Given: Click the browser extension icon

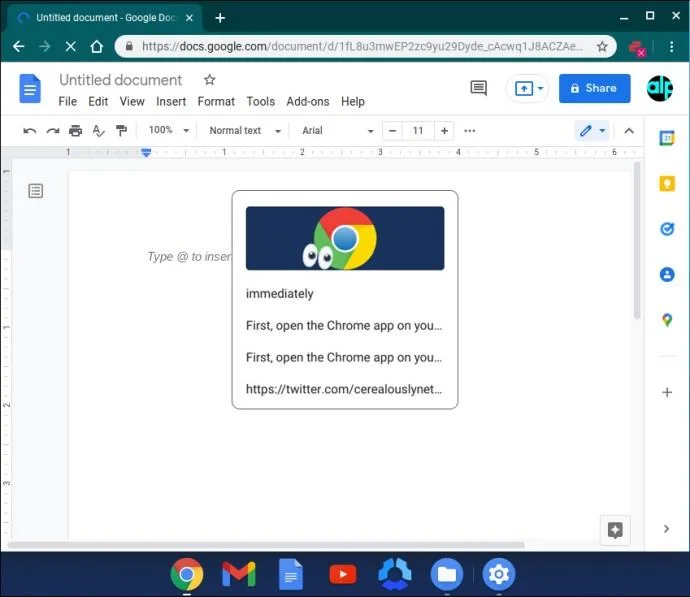Looking at the screenshot, I should 637,48.
